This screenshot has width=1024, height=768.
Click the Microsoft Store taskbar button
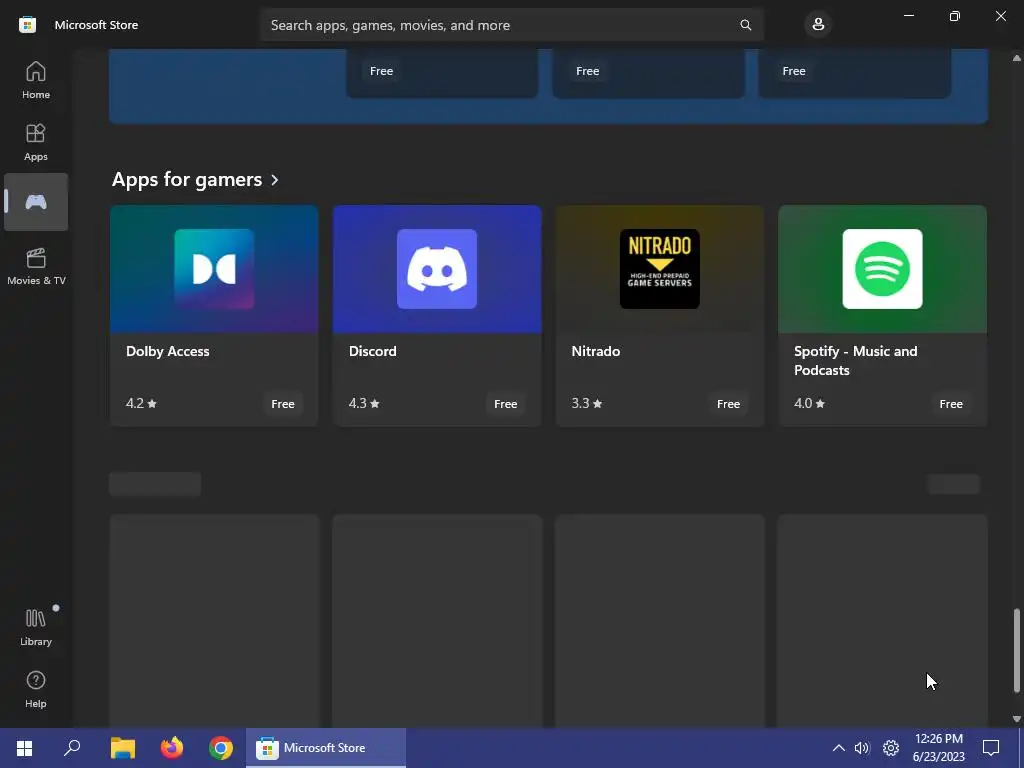pos(326,748)
